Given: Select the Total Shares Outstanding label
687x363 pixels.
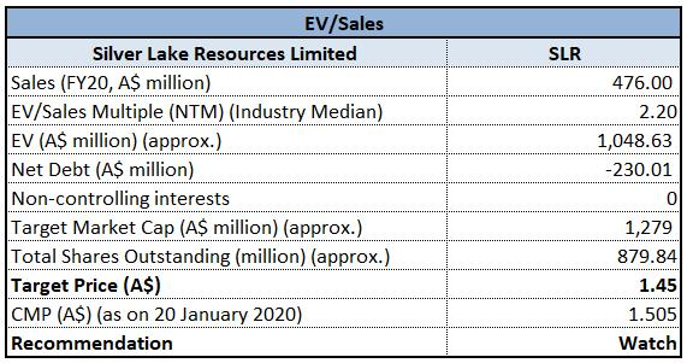Looking at the screenshot, I should pos(200,257).
